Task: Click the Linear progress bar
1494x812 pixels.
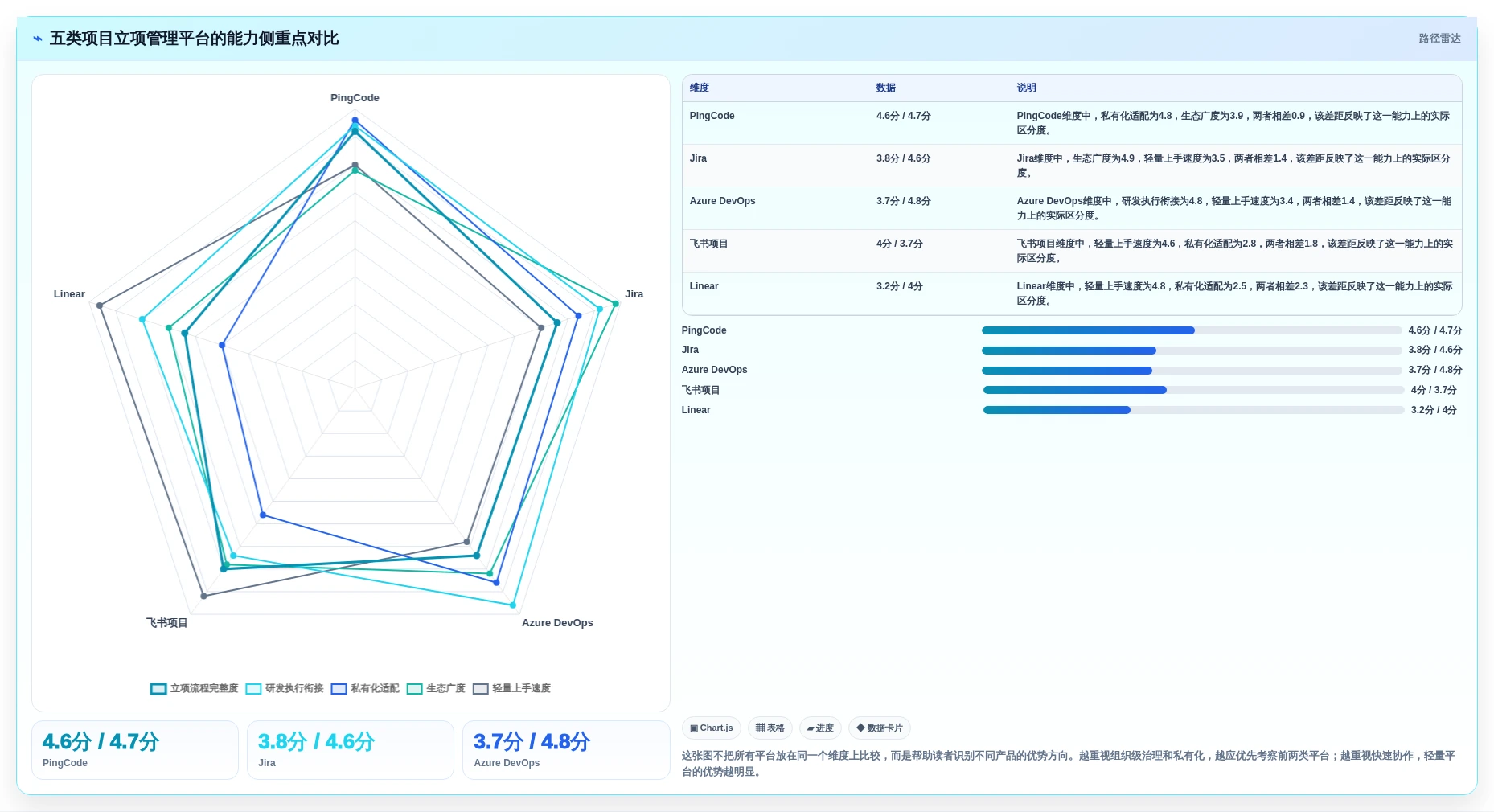Action: click(1194, 410)
